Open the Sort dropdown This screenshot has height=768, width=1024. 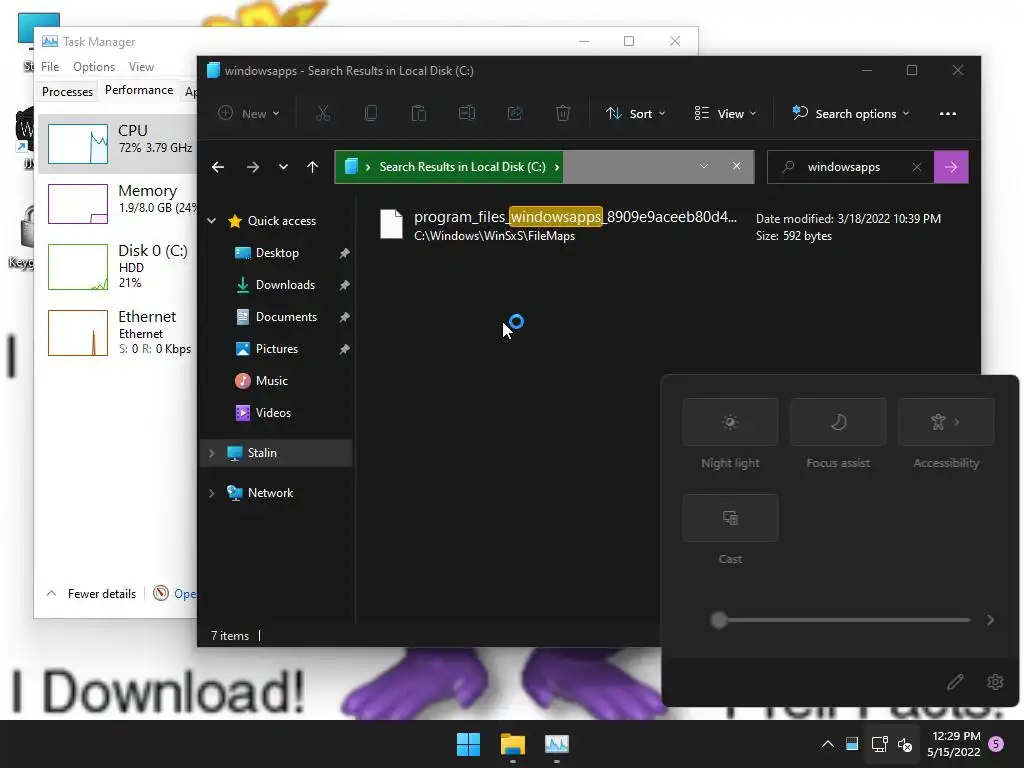635,114
